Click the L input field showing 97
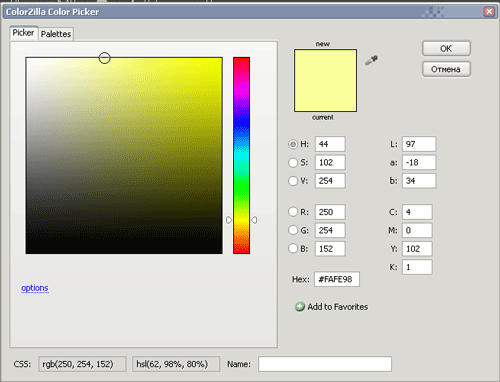Viewport: 500px width, 382px height. point(419,144)
